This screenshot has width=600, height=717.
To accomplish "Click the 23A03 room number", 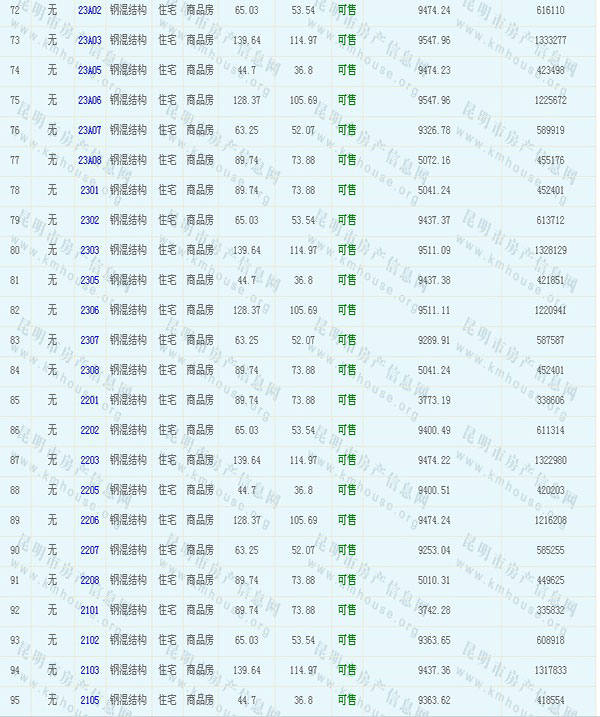I will click(89, 40).
